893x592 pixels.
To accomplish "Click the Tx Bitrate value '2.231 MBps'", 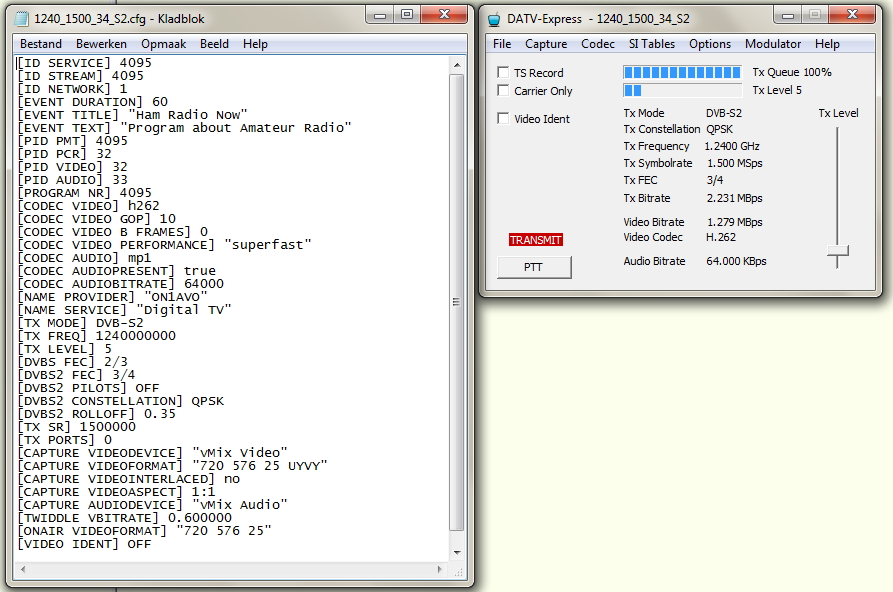I will pos(735,198).
